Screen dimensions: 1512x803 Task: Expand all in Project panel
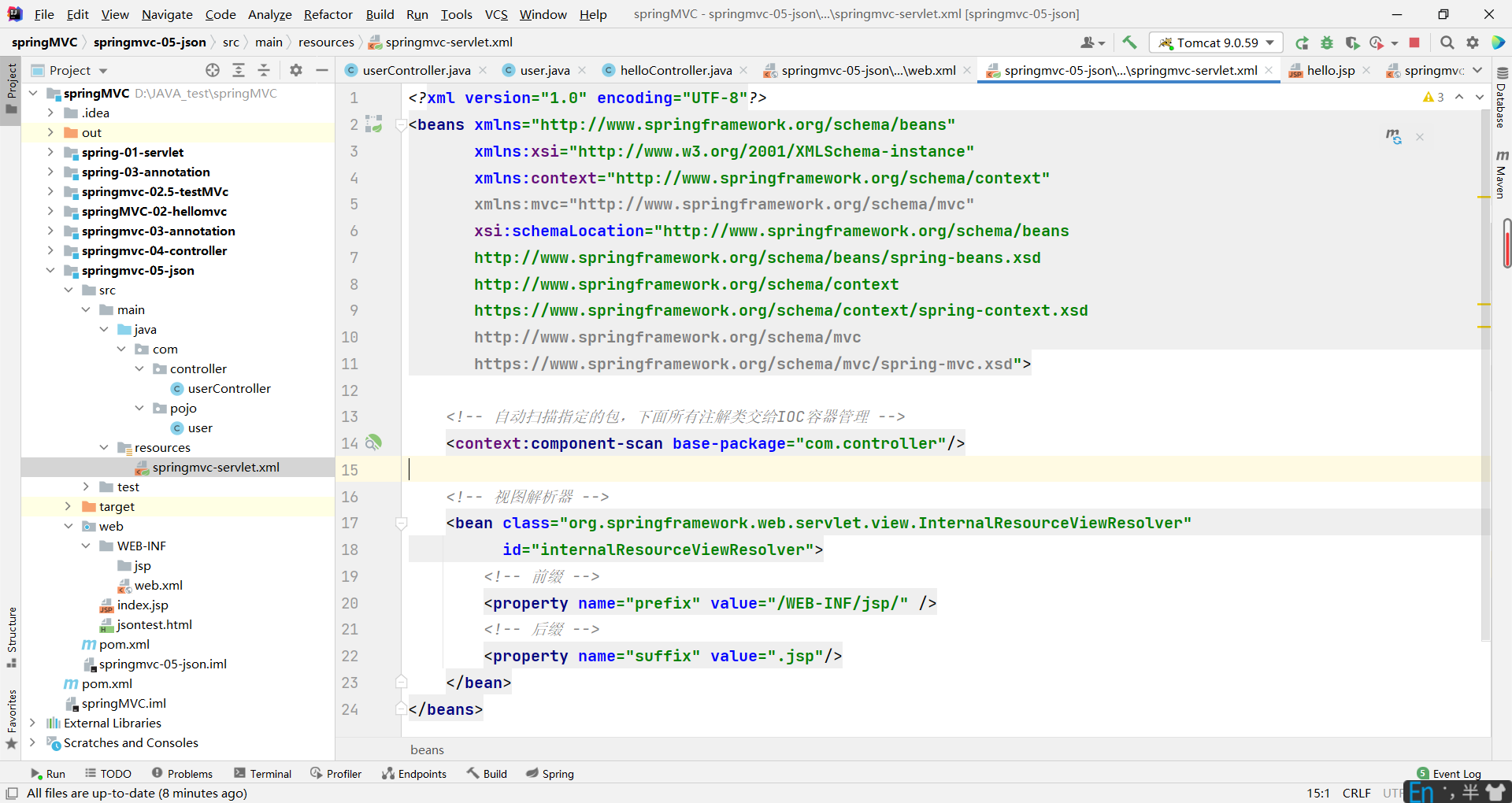tap(239, 70)
